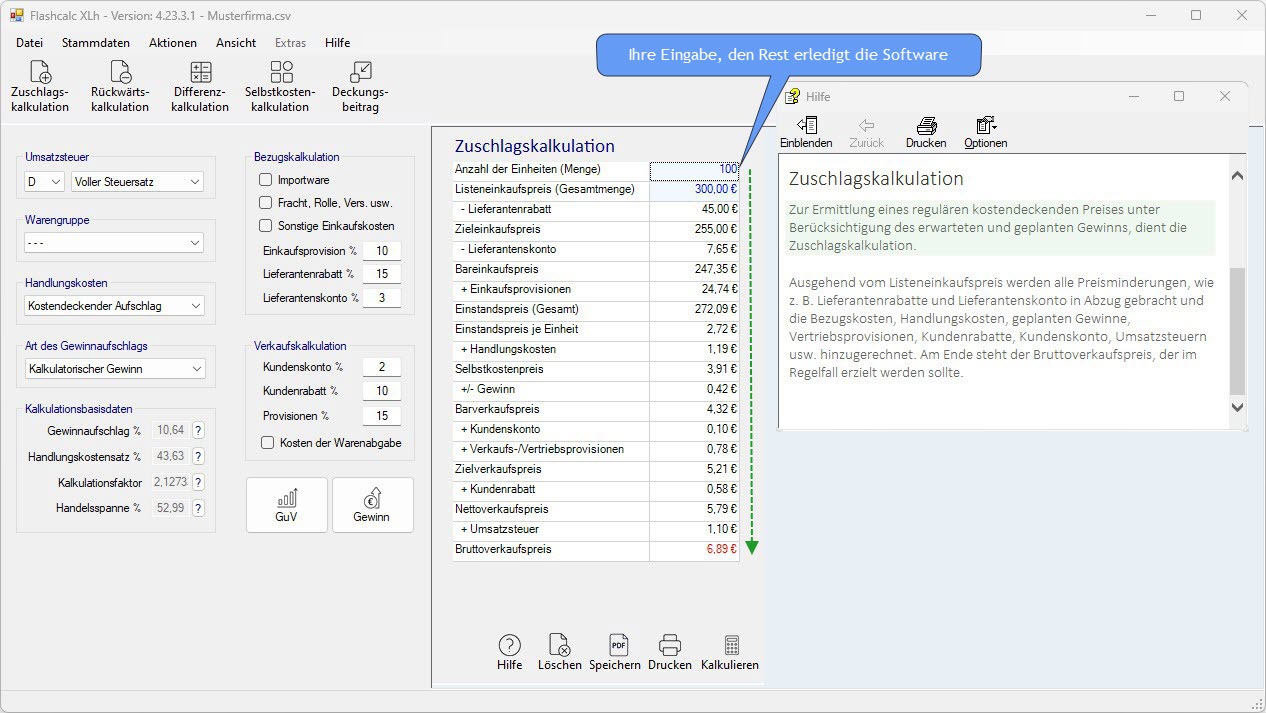1266x713 pixels.
Task: Open the Differenzkalkulation calculator
Action: [x=200, y=86]
